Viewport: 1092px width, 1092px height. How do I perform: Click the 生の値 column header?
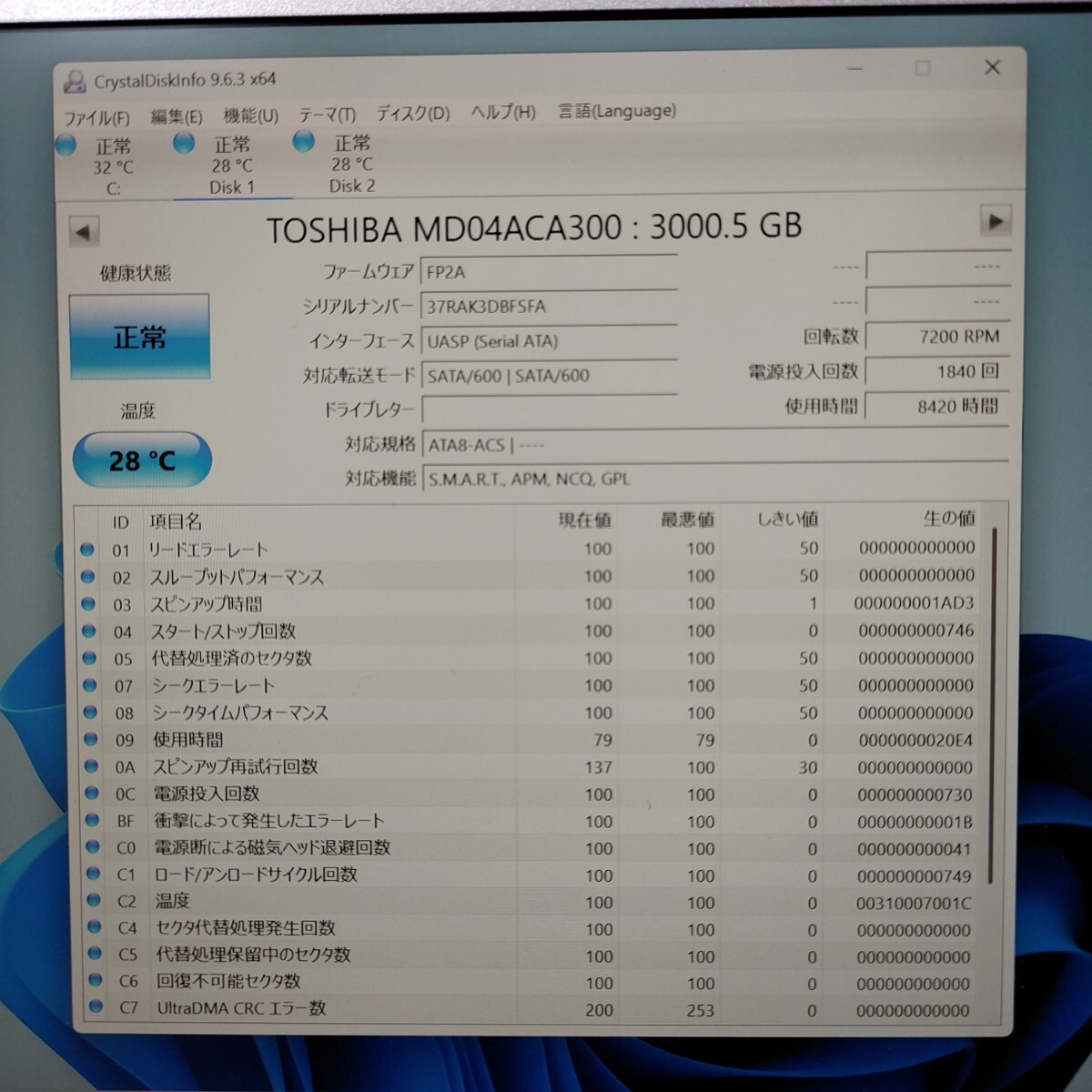pyautogui.click(x=949, y=518)
